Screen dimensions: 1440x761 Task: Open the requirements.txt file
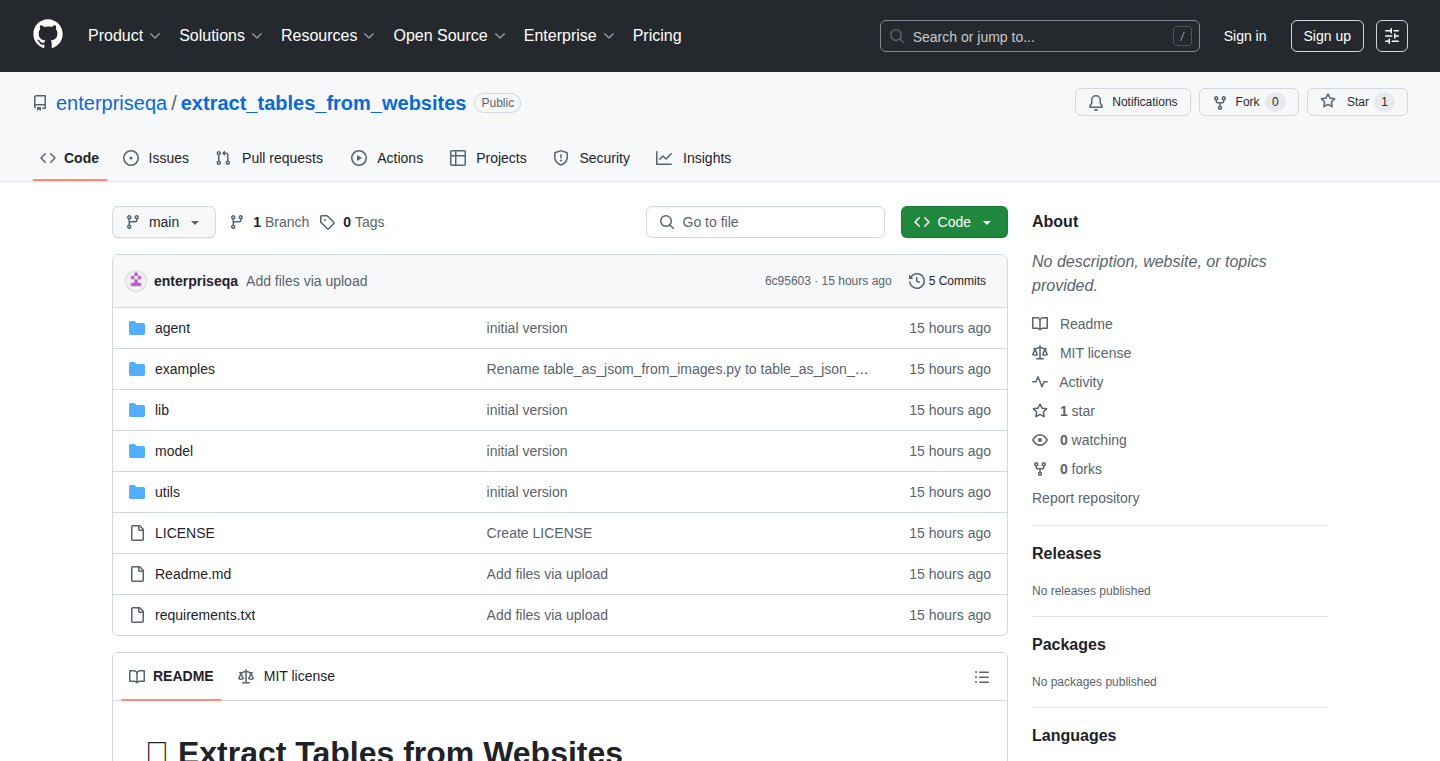[205, 615]
